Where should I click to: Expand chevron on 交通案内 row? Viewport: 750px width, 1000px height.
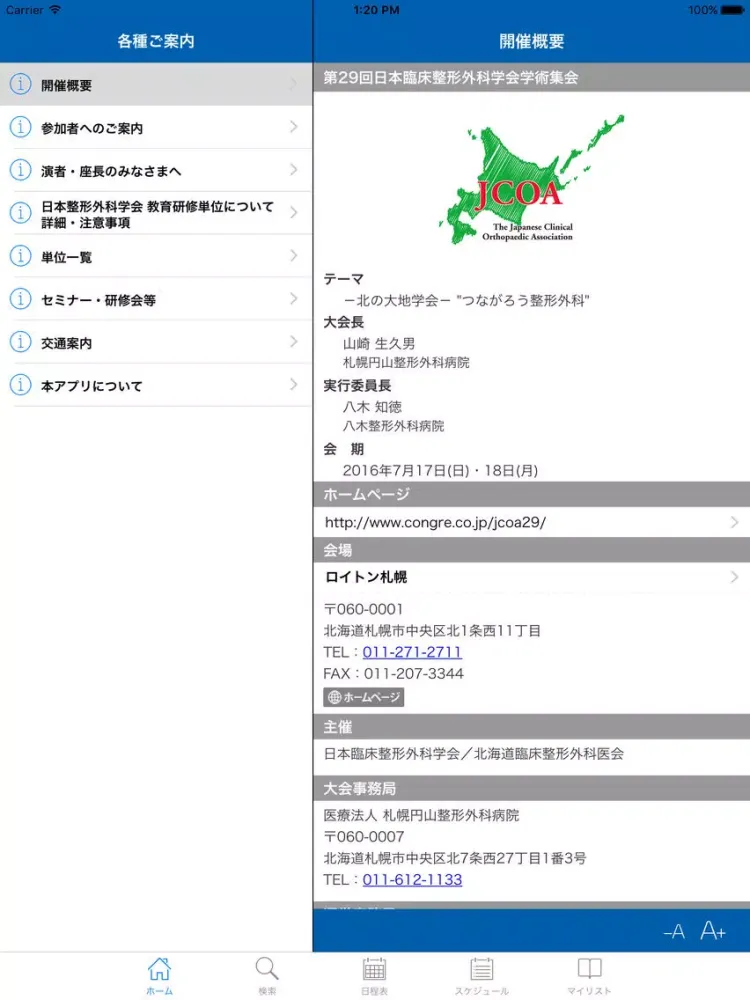click(x=293, y=342)
